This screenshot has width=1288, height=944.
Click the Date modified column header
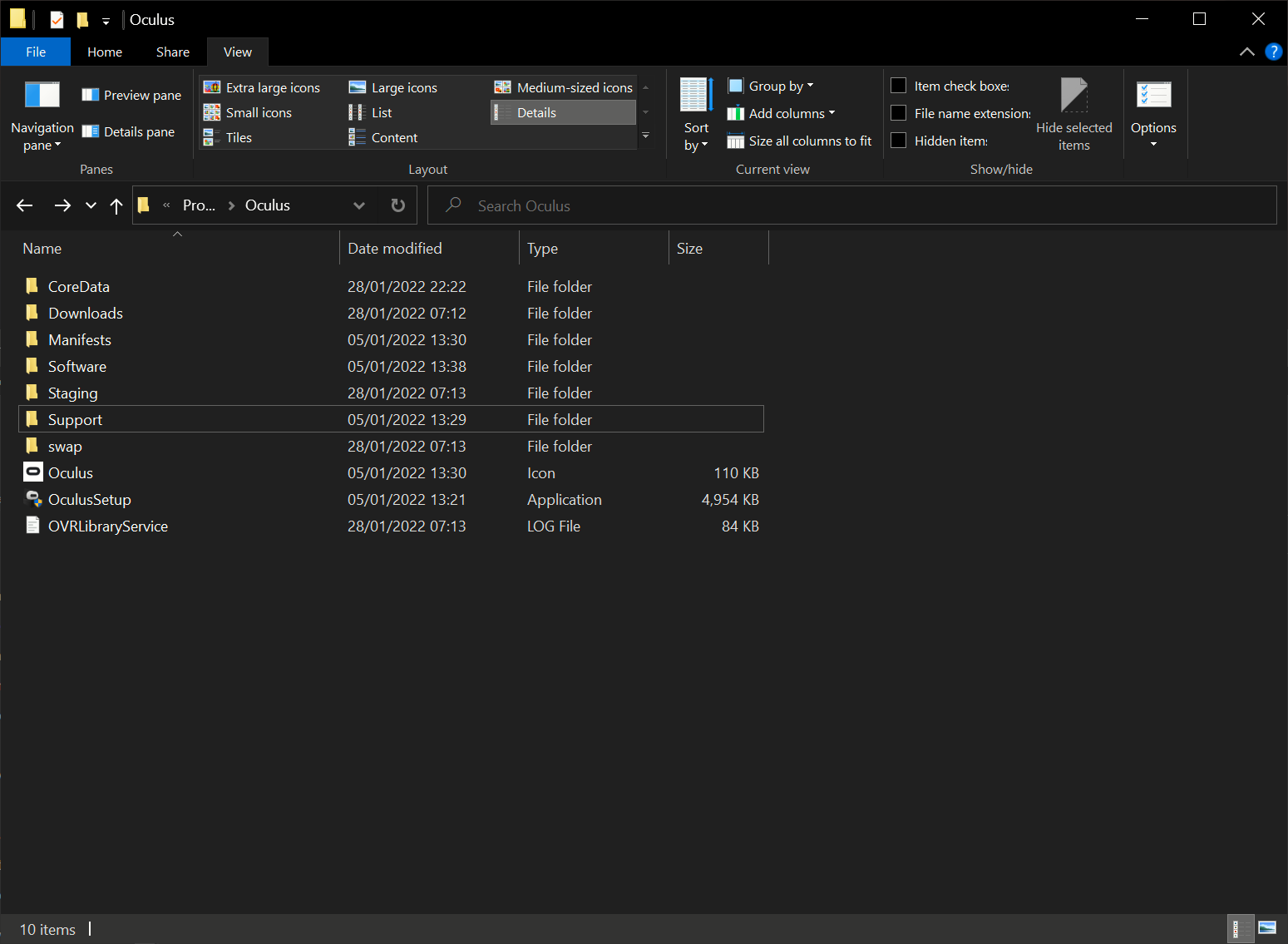point(395,249)
